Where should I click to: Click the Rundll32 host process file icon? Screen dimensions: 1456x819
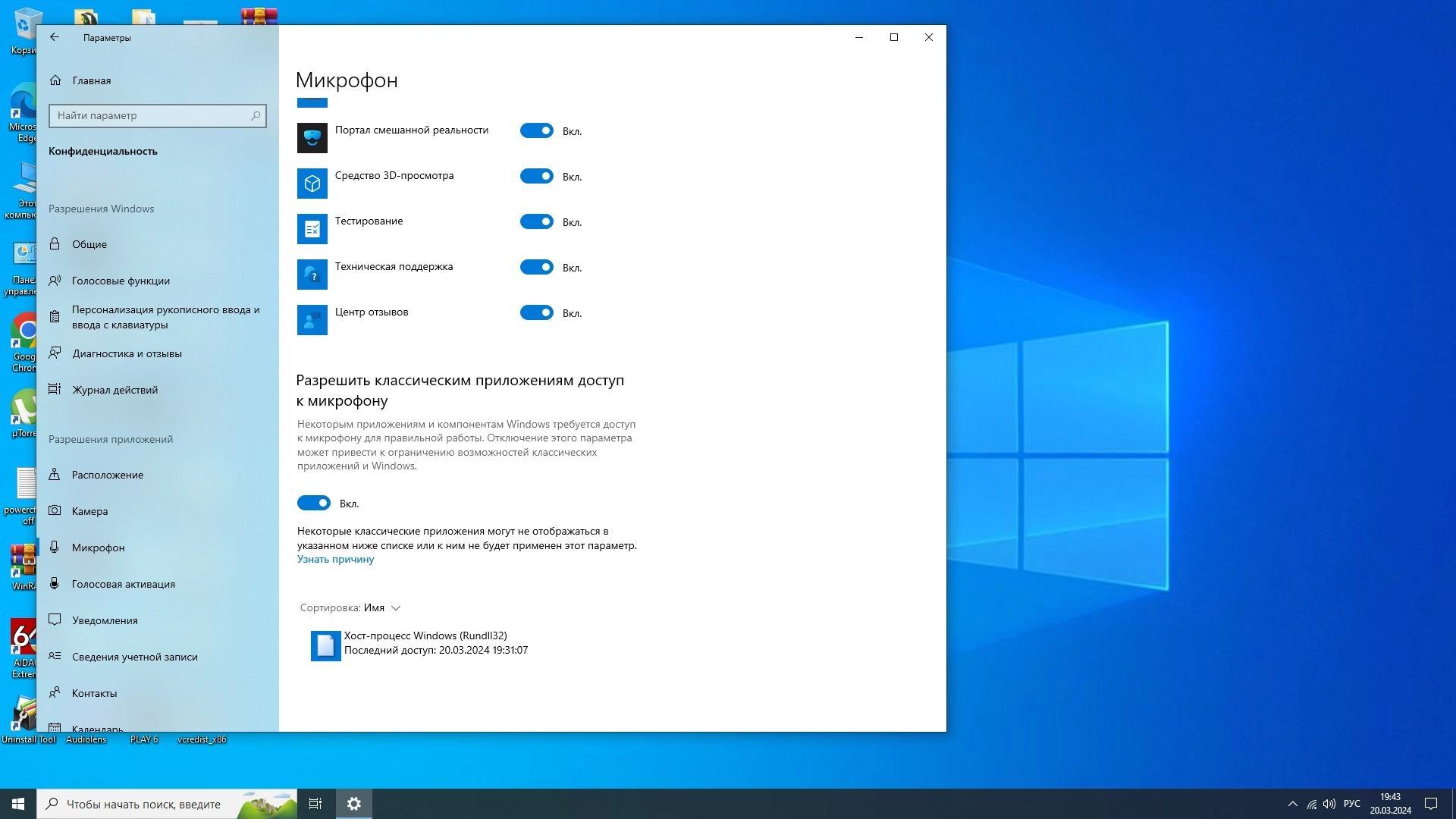[x=326, y=646]
